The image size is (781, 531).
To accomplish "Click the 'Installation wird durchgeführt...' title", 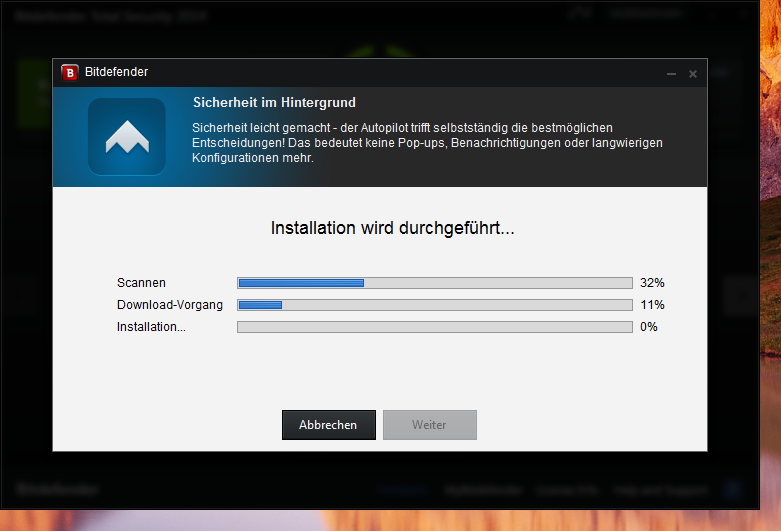I will coord(392,228).
